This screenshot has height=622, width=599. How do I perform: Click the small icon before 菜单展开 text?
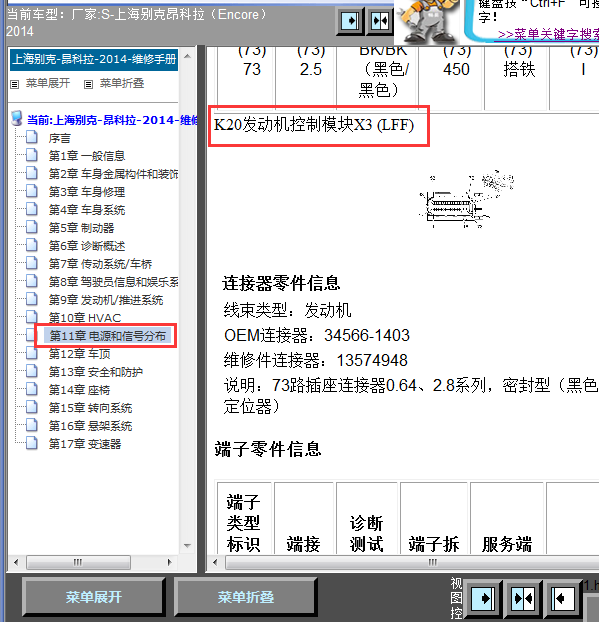(15, 84)
